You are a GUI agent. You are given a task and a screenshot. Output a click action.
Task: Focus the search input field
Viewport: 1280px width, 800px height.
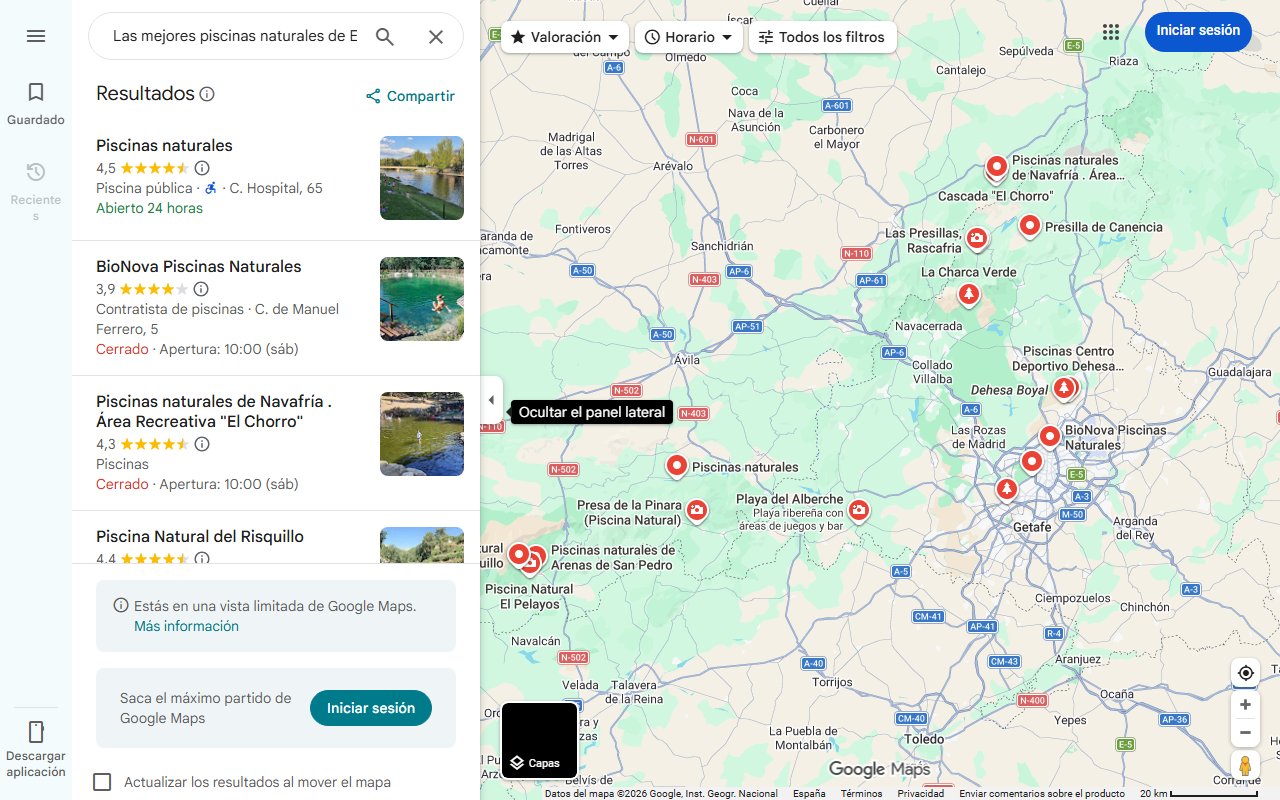235,37
